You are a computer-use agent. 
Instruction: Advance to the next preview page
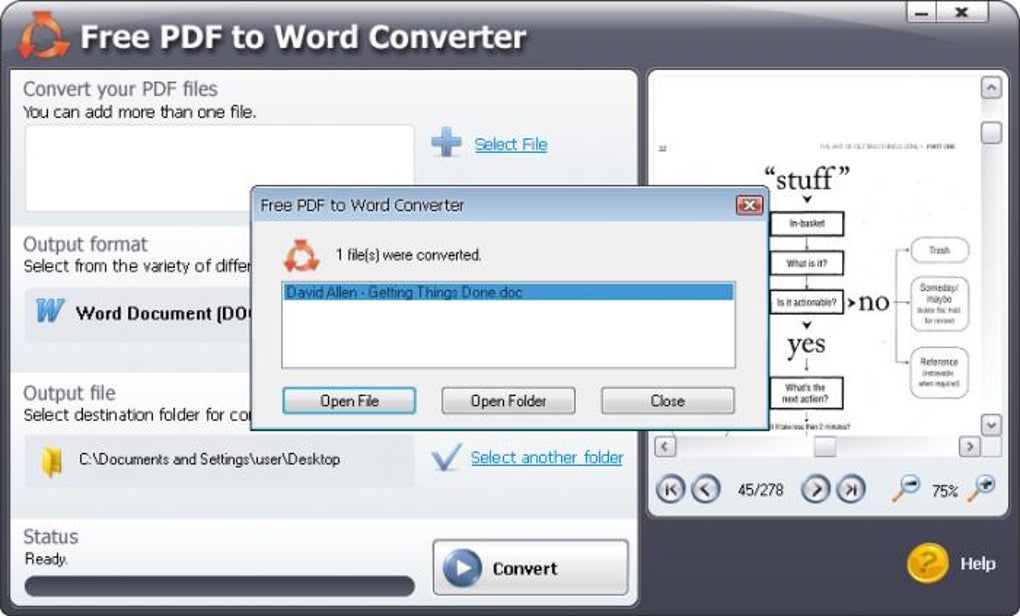pos(818,490)
